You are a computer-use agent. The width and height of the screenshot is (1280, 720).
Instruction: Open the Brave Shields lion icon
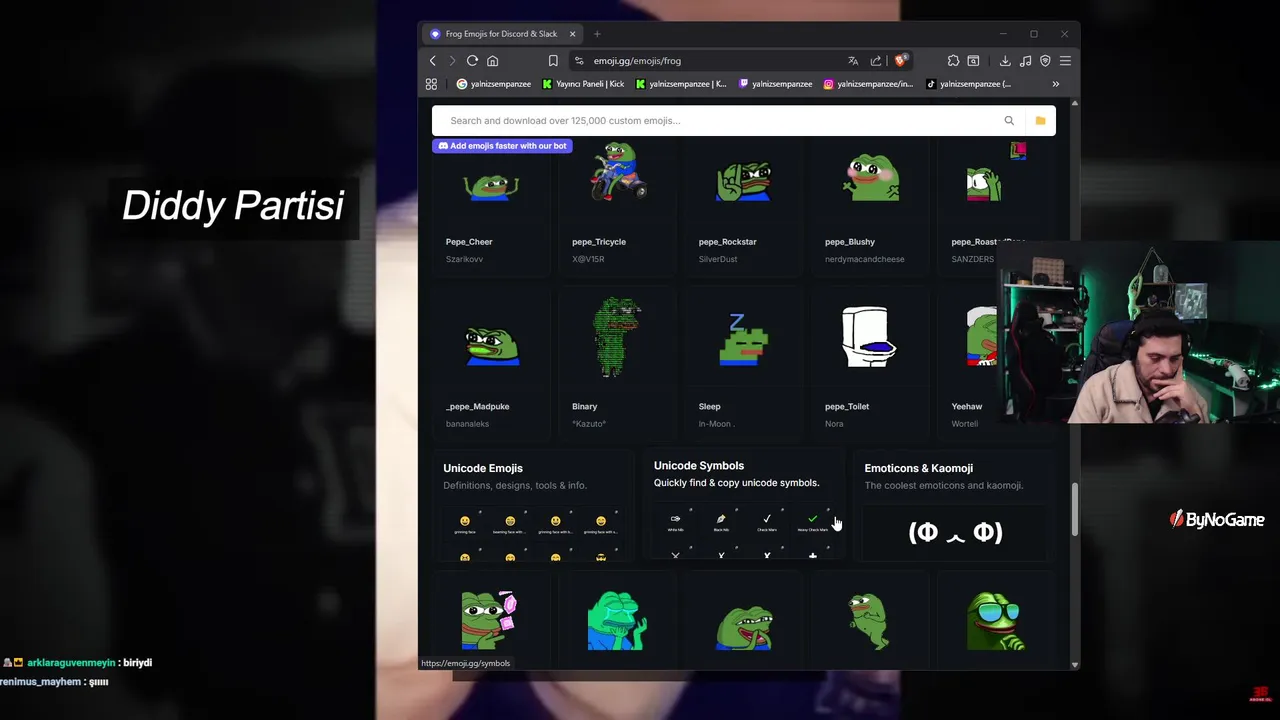coord(901,60)
